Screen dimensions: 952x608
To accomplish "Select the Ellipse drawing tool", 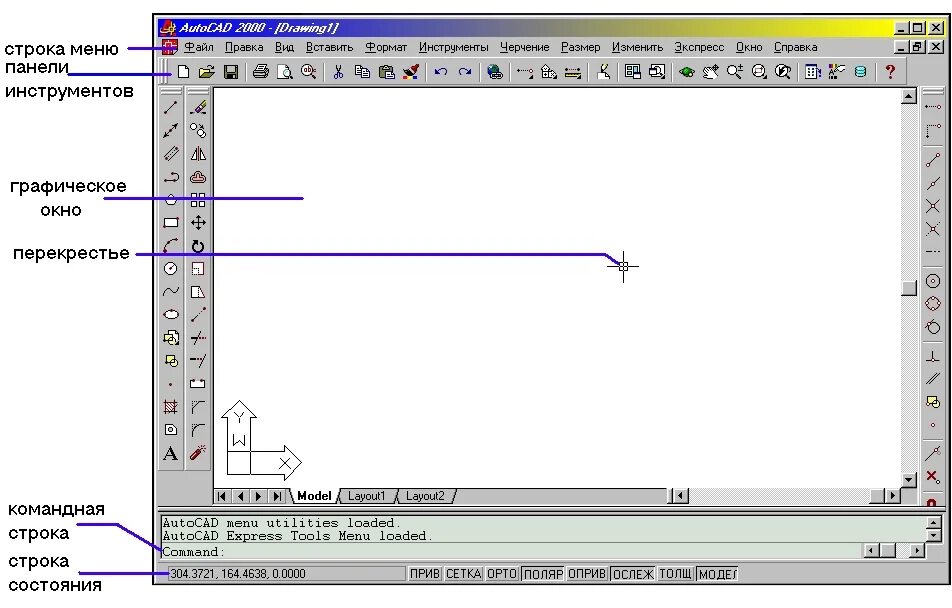I will click(171, 315).
